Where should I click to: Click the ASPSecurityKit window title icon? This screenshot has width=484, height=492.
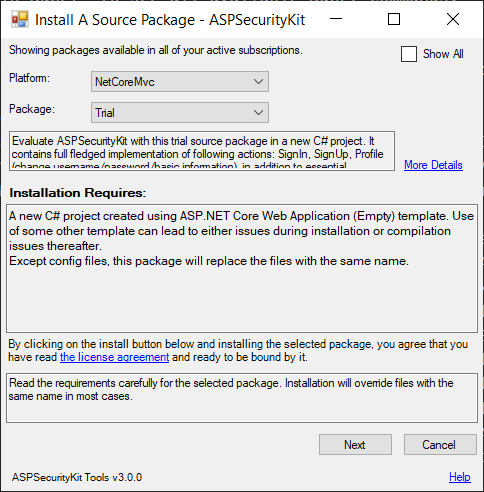pos(20,19)
